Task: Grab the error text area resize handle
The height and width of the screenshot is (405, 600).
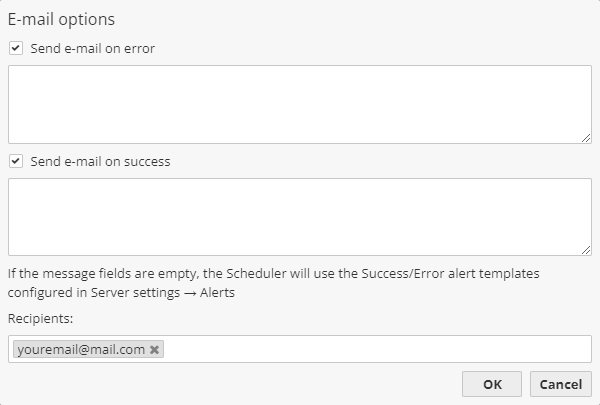Action: pos(586,138)
